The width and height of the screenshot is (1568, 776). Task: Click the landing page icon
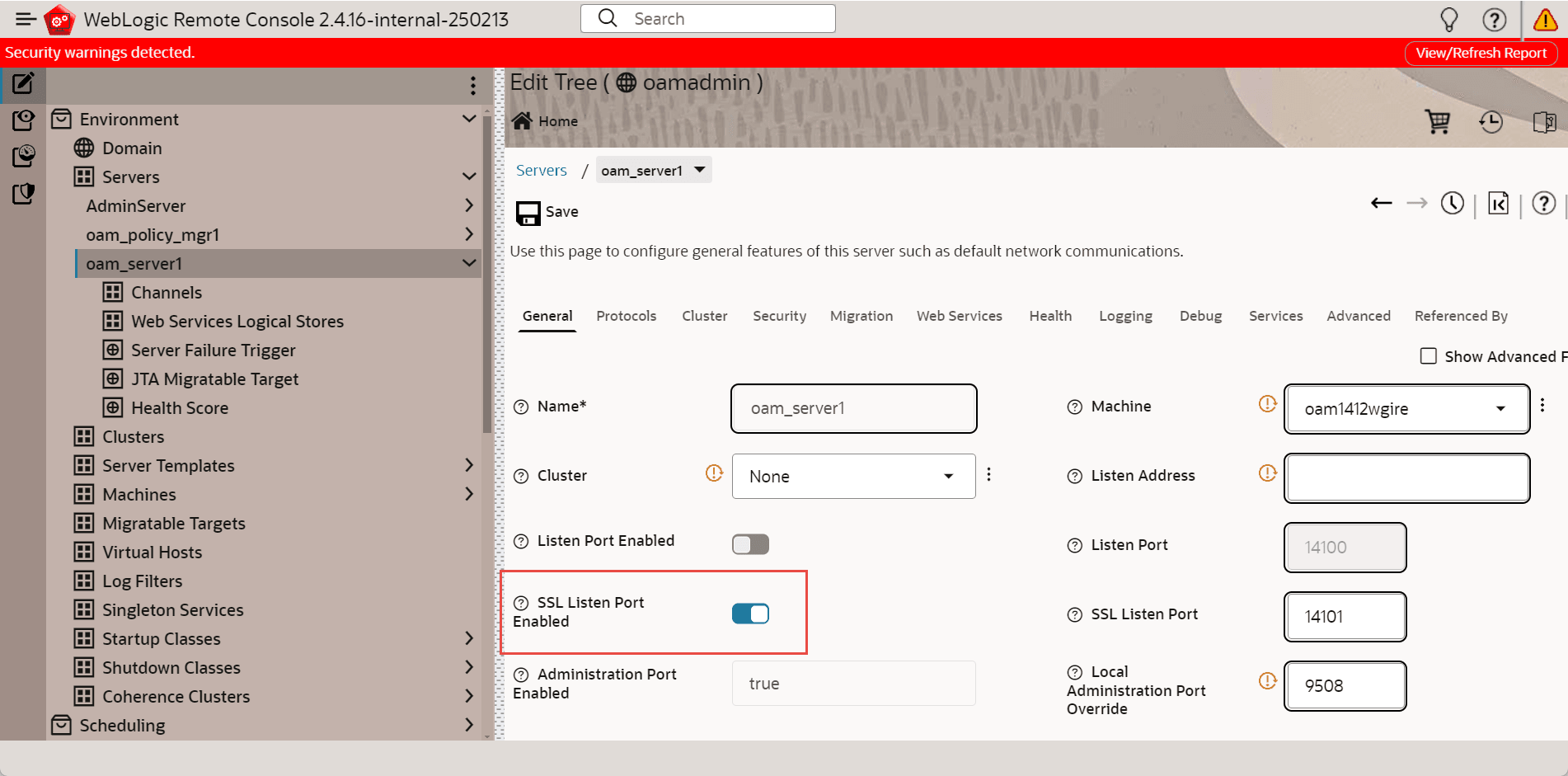1499,203
